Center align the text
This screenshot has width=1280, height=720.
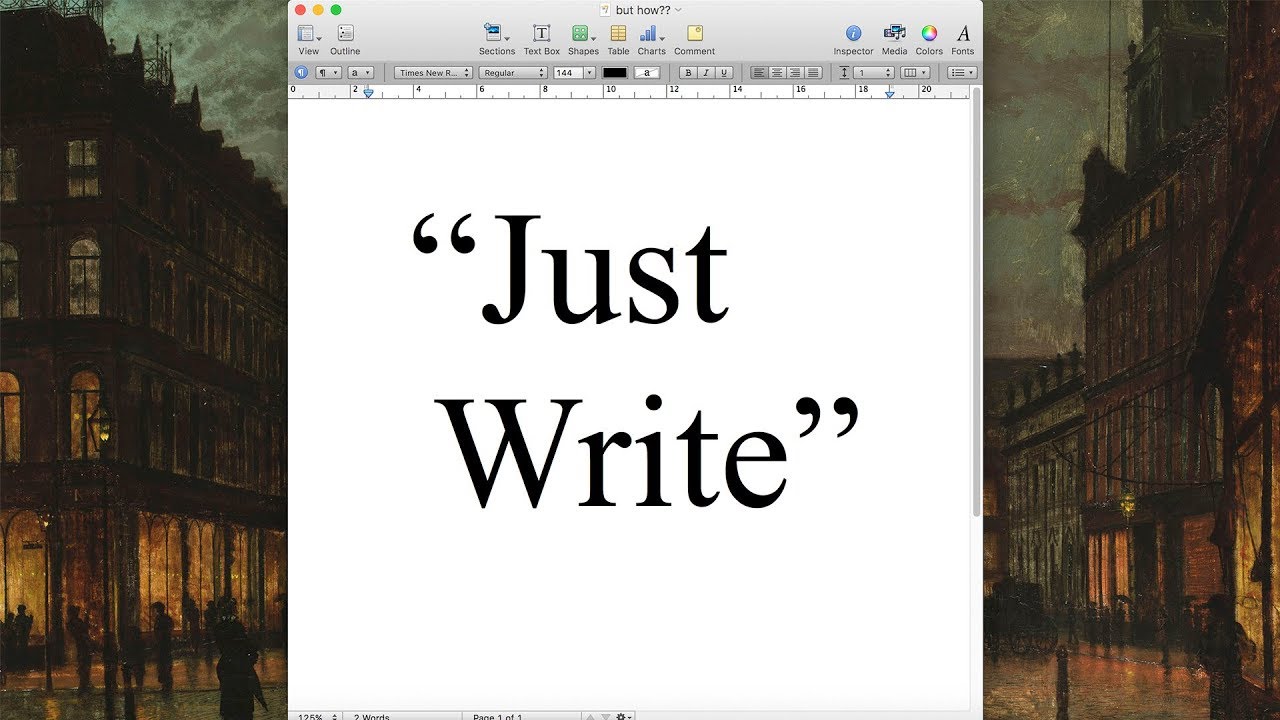point(777,73)
